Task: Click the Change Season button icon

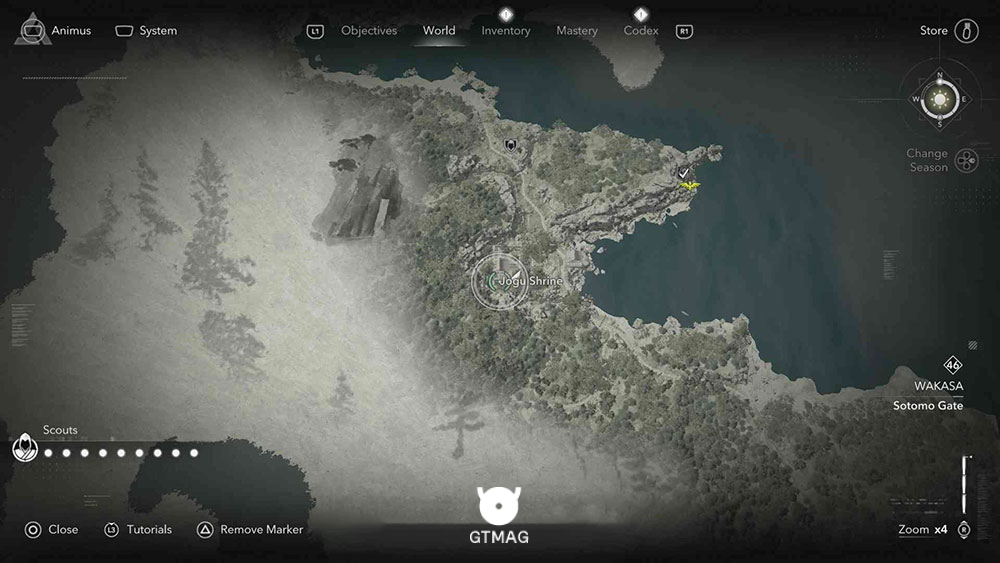Action: click(x=967, y=161)
